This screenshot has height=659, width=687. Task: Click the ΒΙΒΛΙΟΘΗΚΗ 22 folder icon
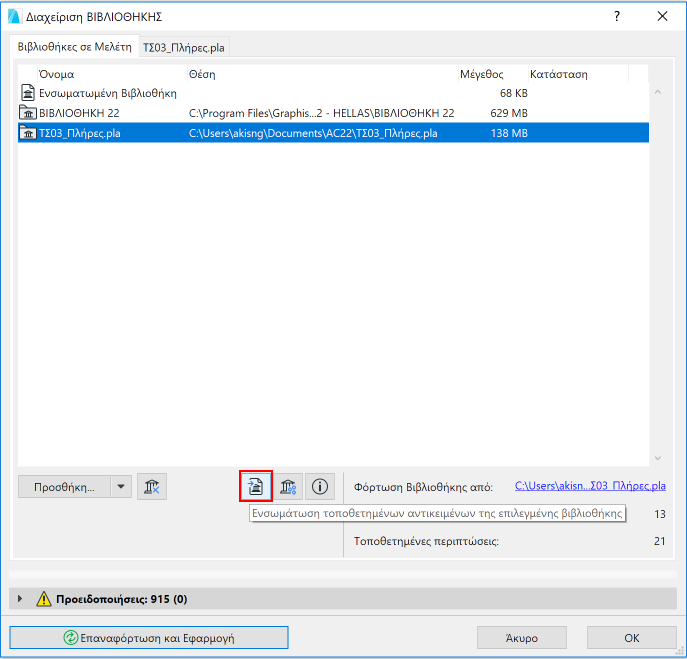click(28, 113)
